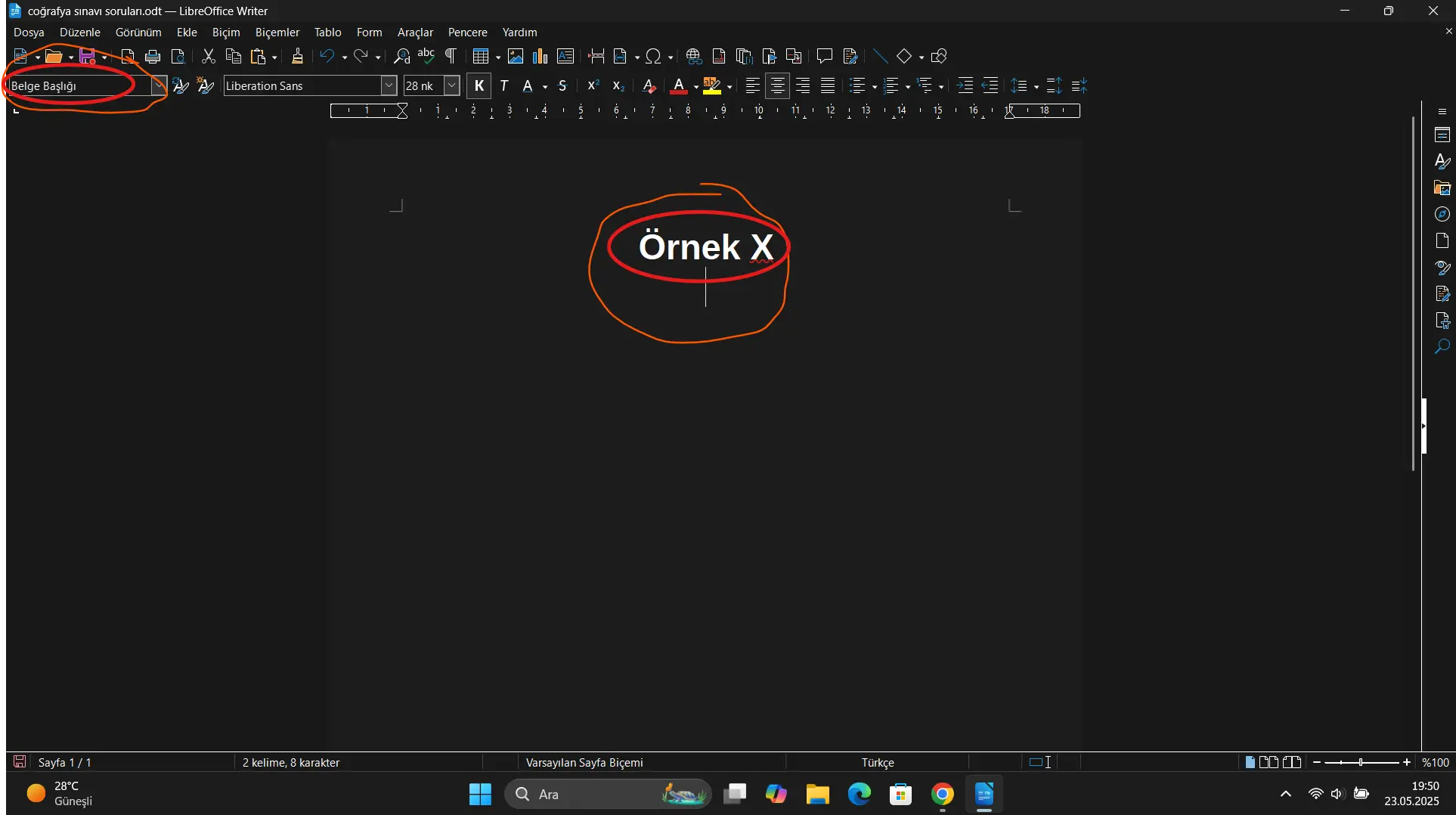This screenshot has width=1456, height=815.
Task: Apply subscript formatting
Action: [x=618, y=86]
